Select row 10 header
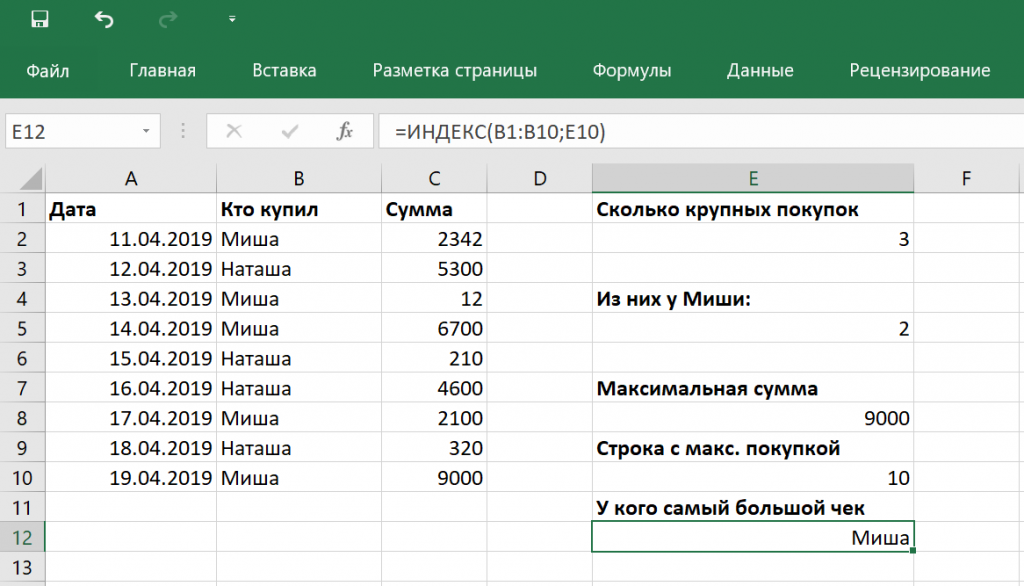The width and height of the screenshot is (1024, 586). 22,477
